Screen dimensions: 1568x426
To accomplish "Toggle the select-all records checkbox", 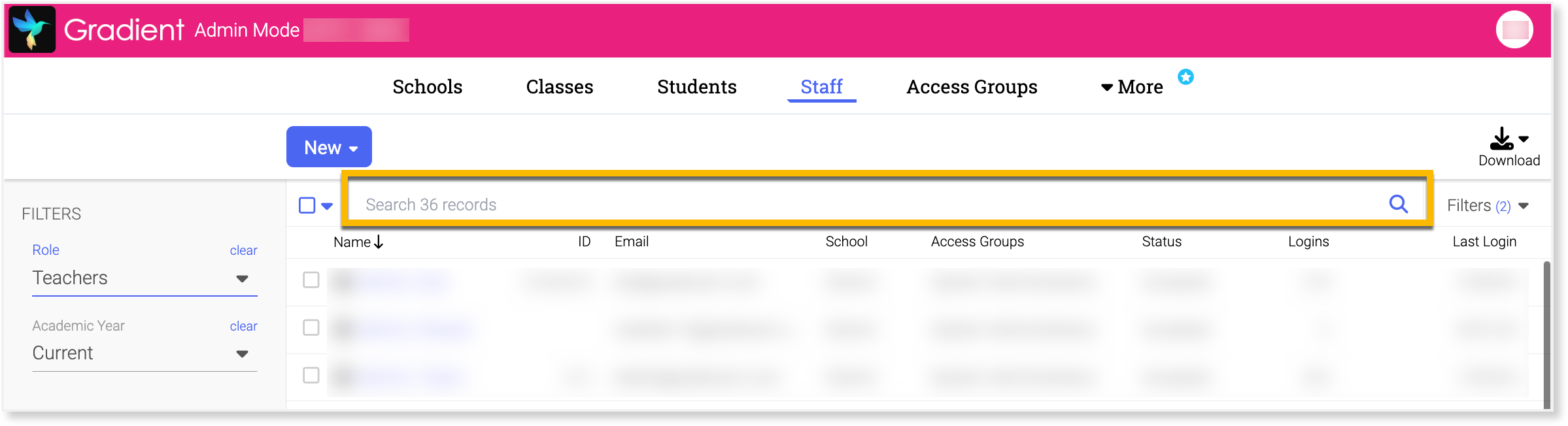I will (307, 205).
